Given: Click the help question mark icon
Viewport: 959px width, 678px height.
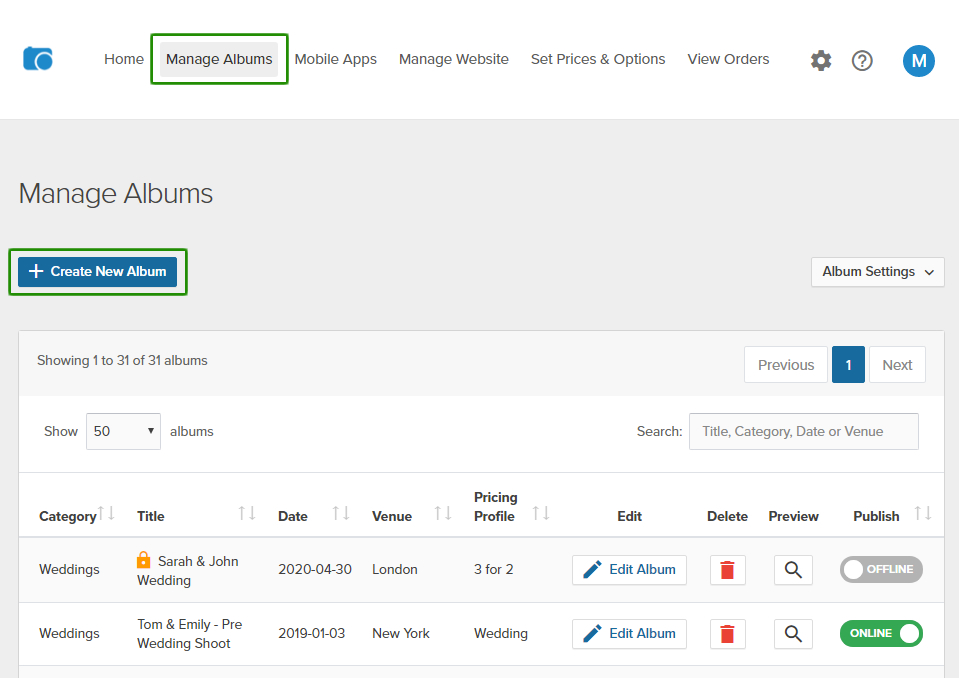Looking at the screenshot, I should (862, 60).
